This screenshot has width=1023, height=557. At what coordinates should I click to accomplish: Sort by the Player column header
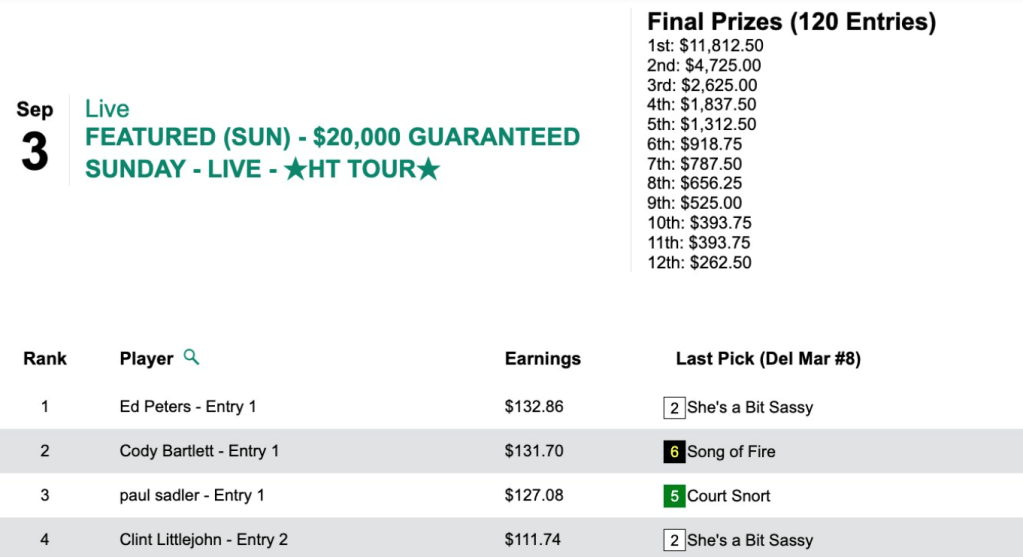[146, 358]
